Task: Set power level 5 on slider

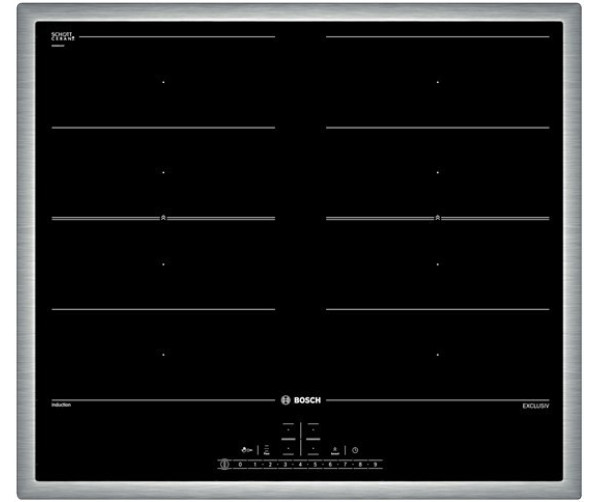Action: (x=315, y=464)
